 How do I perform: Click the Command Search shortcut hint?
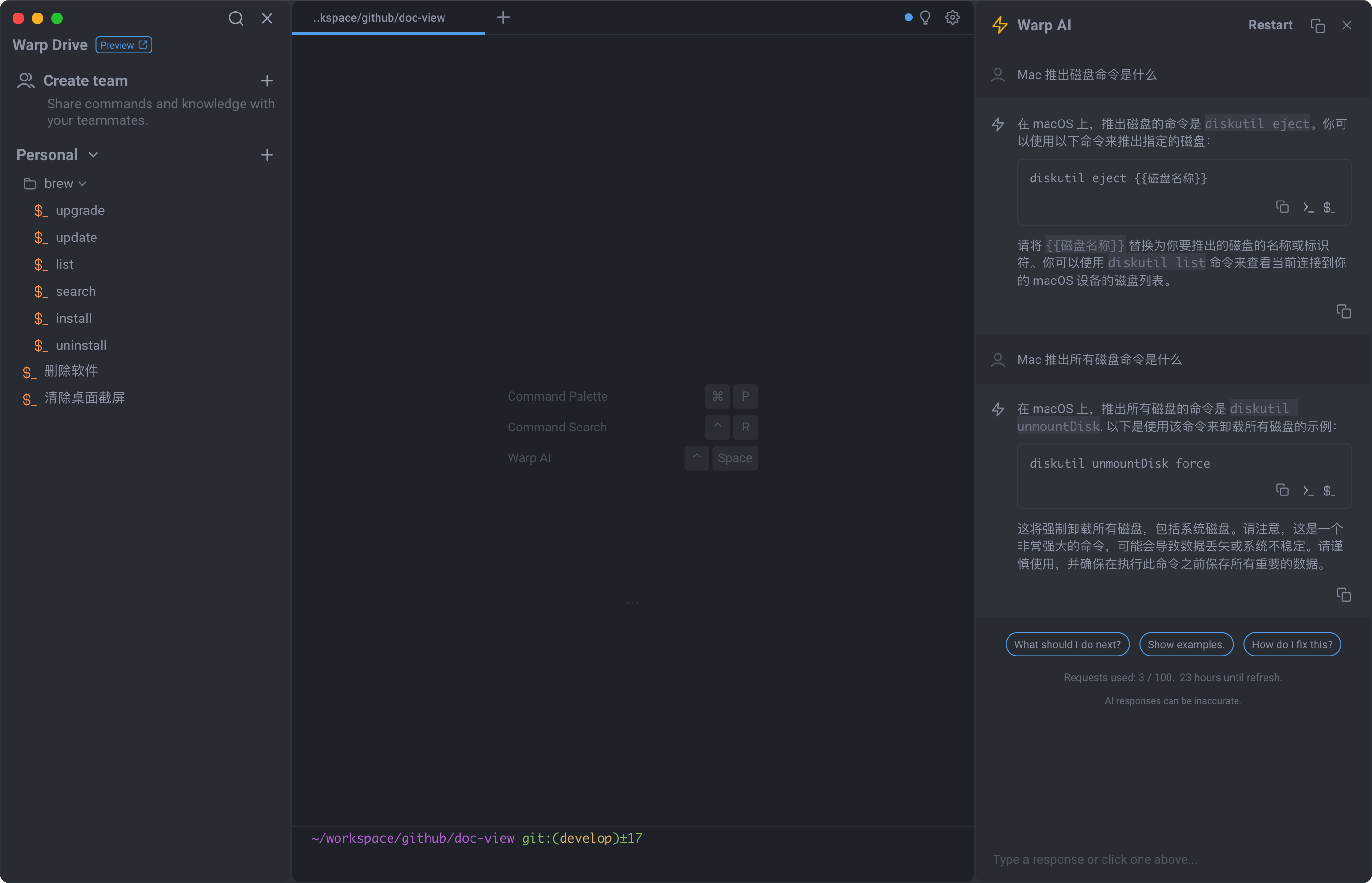tap(632, 427)
